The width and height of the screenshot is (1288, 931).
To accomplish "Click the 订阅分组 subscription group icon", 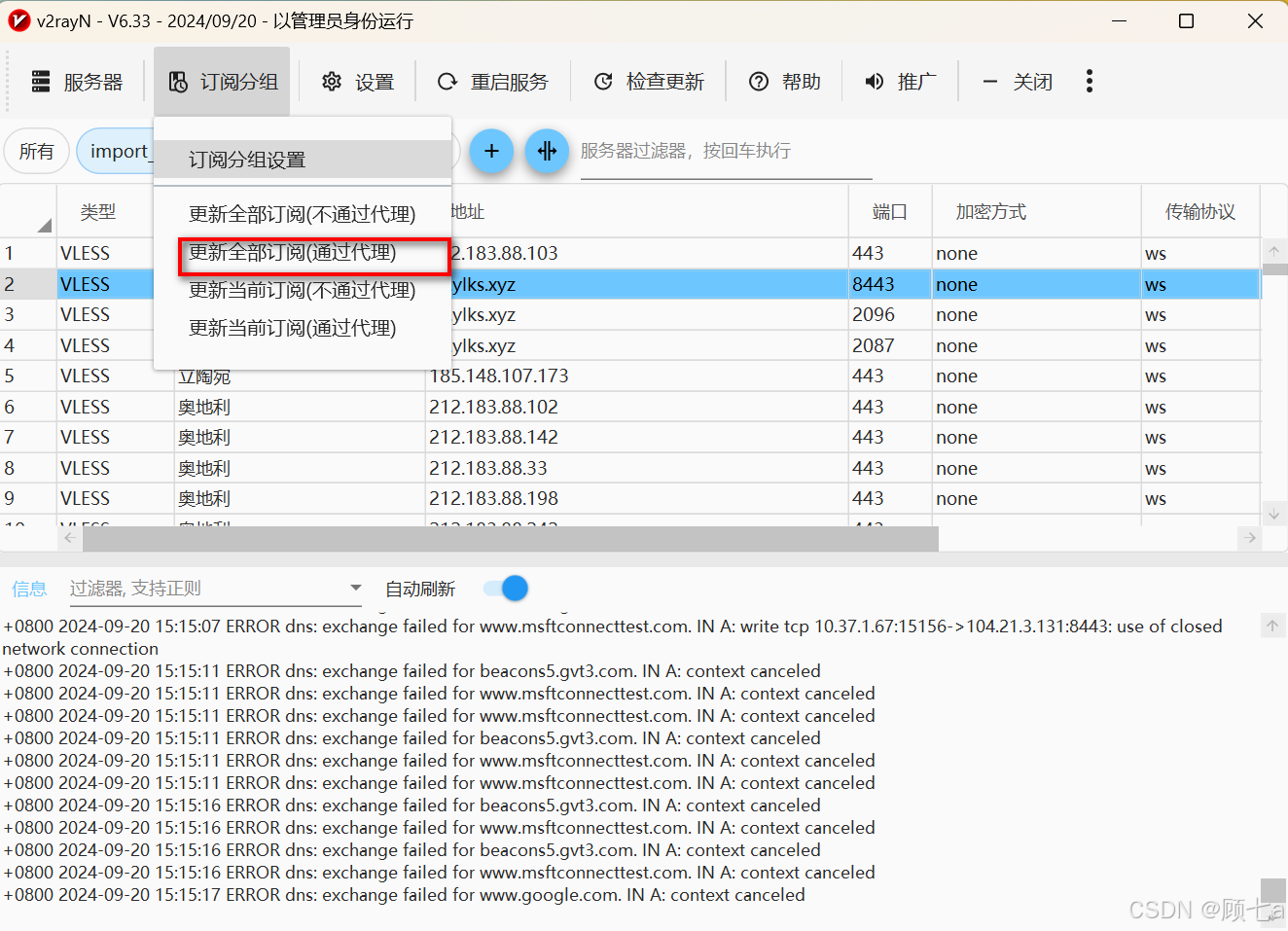I will tap(178, 82).
